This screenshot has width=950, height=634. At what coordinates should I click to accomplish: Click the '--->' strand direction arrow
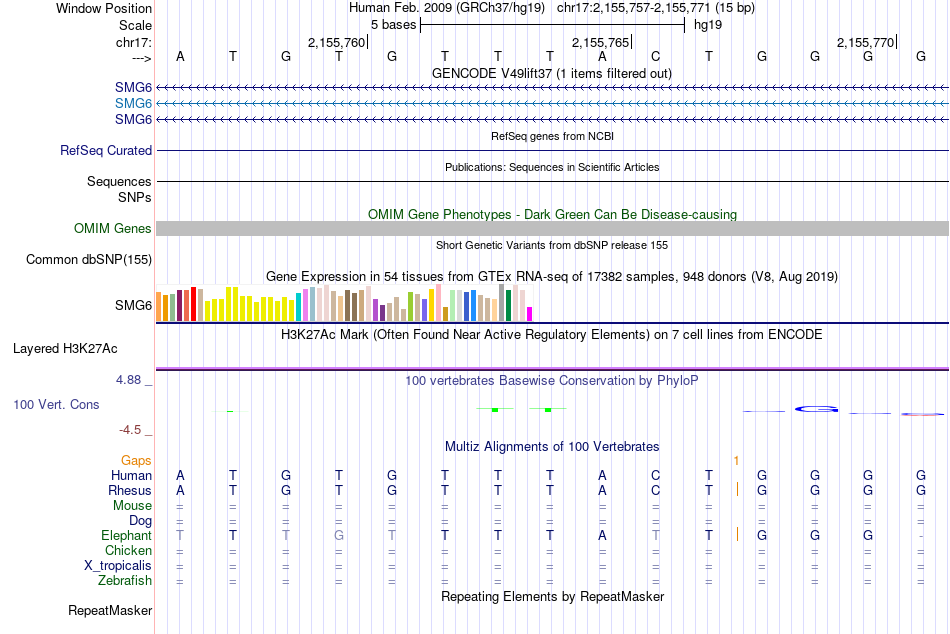(141, 58)
